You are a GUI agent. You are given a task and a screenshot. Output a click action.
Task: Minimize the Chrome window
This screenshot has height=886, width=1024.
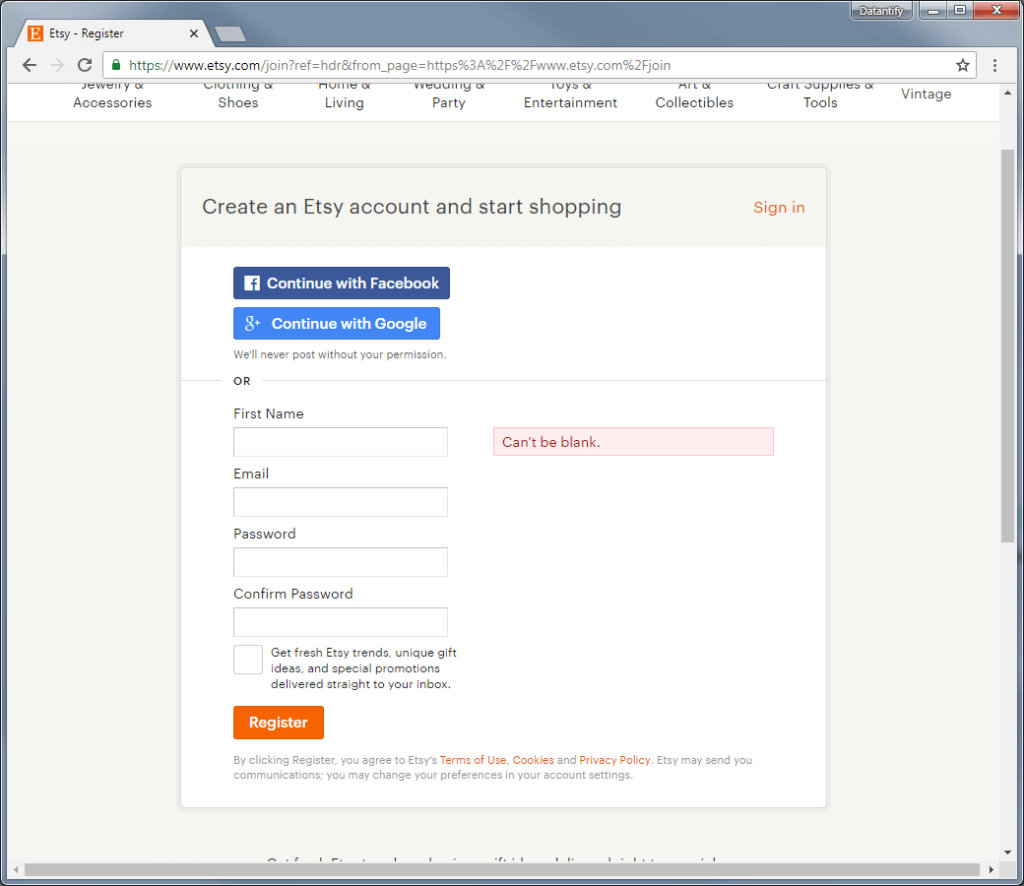[x=933, y=10]
